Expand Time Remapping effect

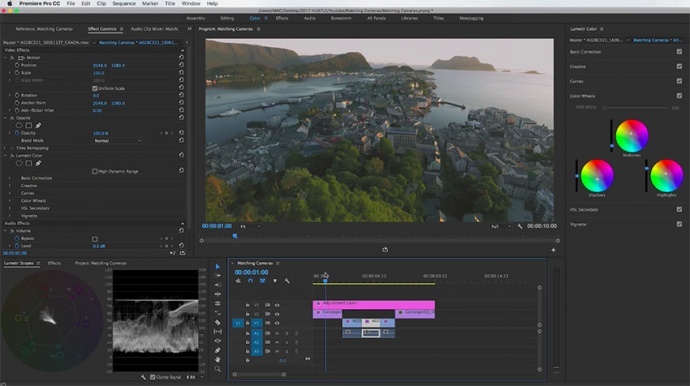coord(5,148)
